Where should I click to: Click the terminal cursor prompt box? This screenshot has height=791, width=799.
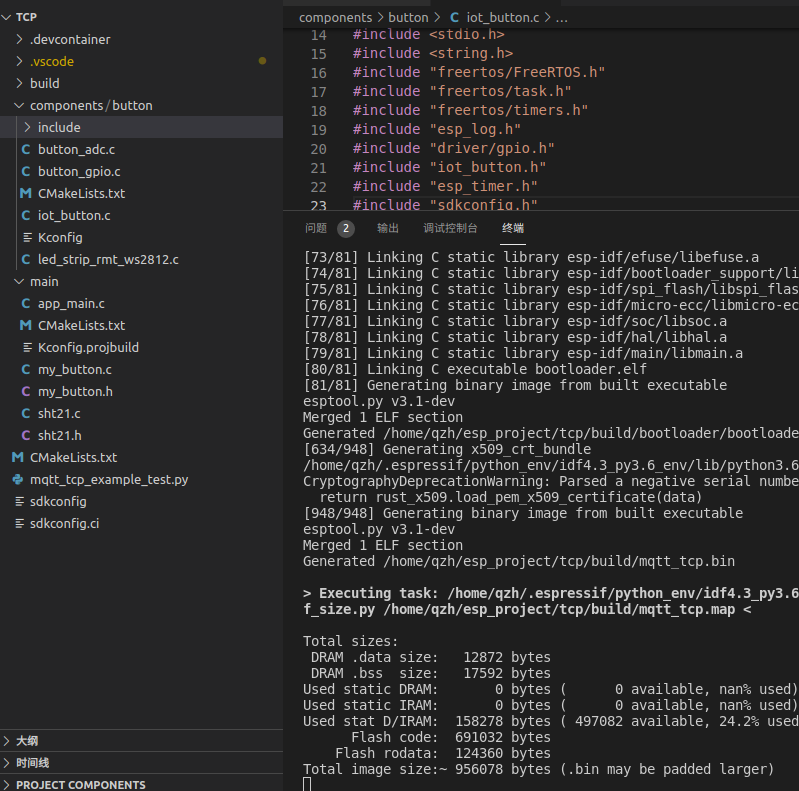[x=307, y=784]
